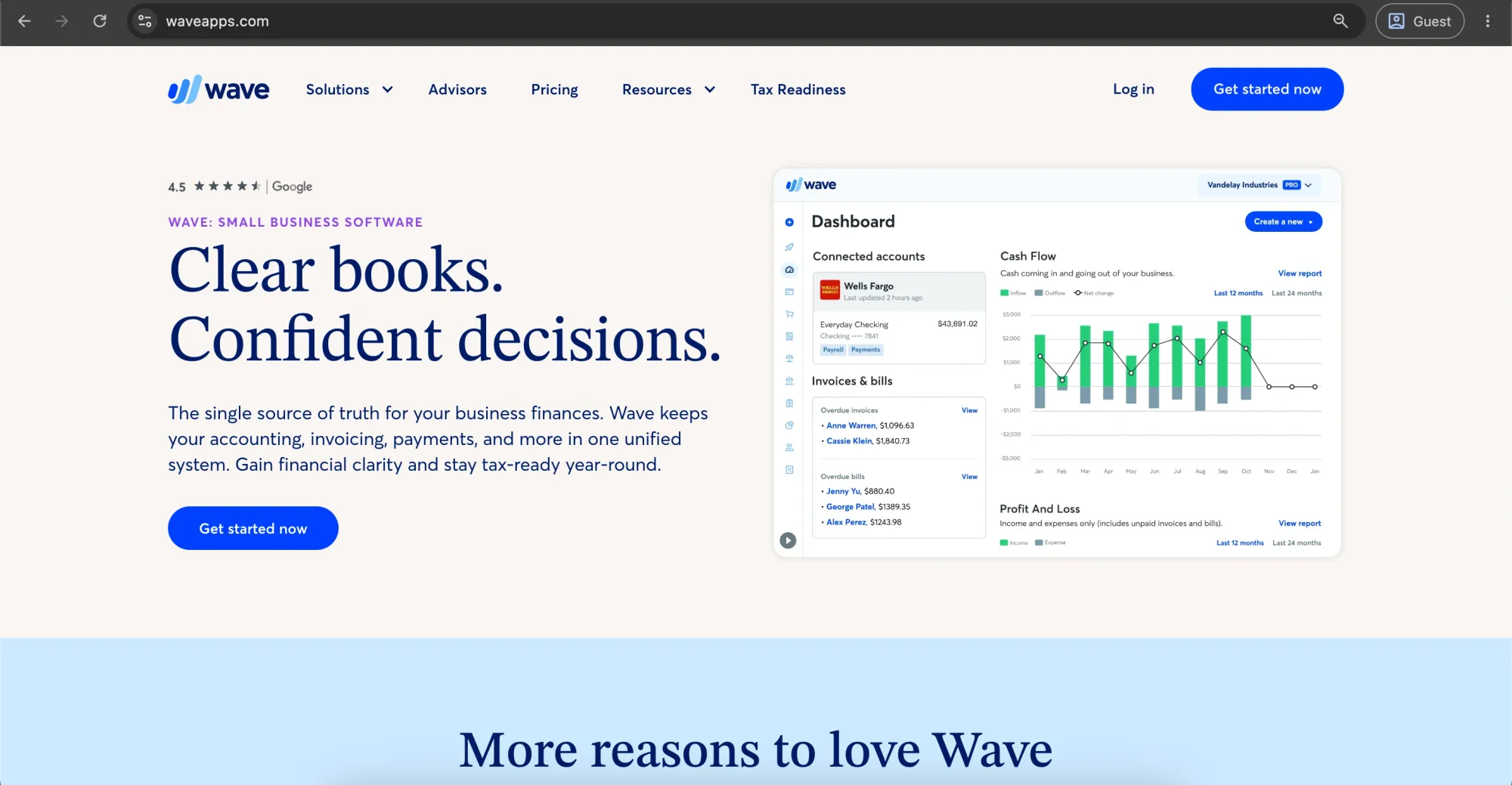Select Last 24 months in Cash Flow
This screenshot has height=785, width=1512.
tap(1297, 293)
